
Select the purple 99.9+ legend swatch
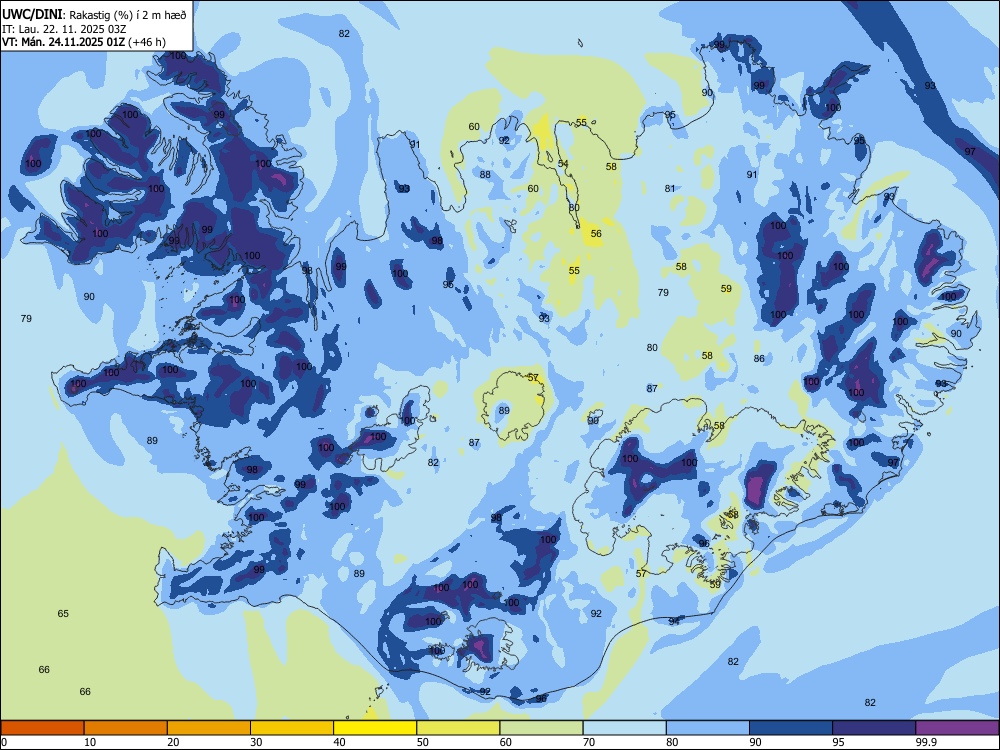click(x=957, y=728)
